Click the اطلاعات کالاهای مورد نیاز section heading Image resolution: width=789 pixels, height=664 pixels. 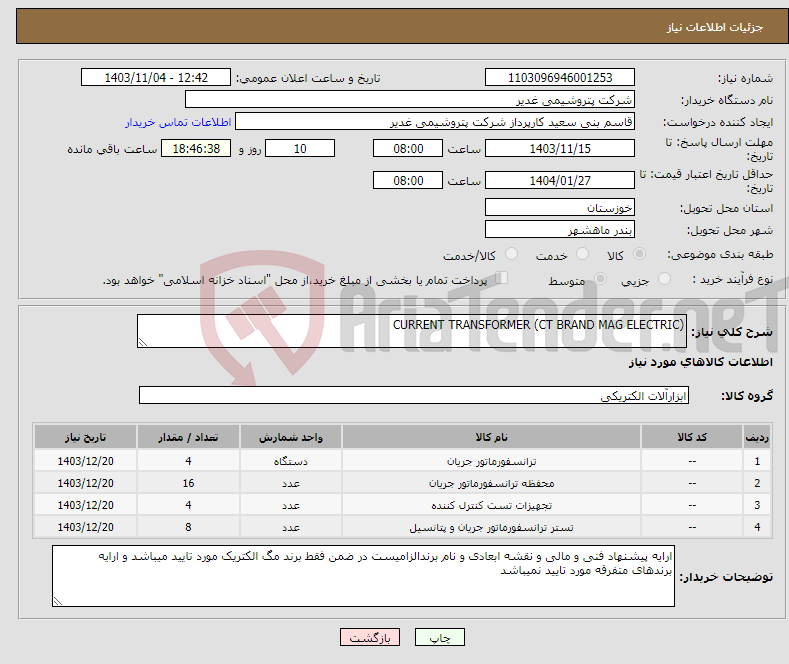pos(700,362)
